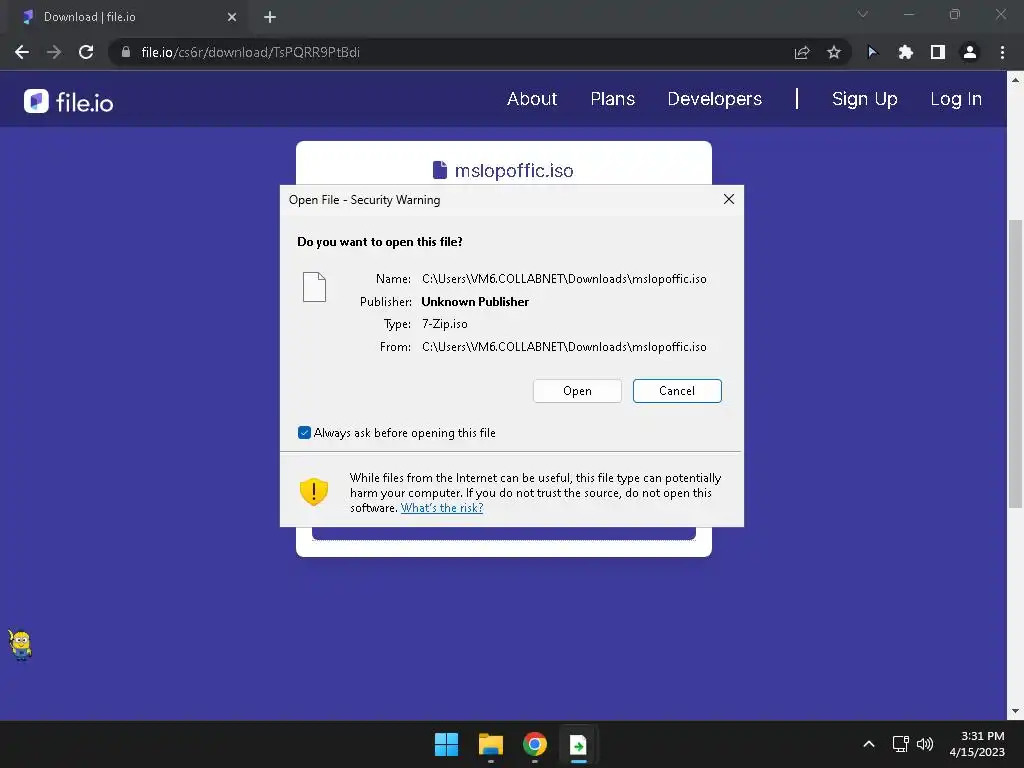
Task: Close the Security Warning dialog
Action: (x=729, y=199)
